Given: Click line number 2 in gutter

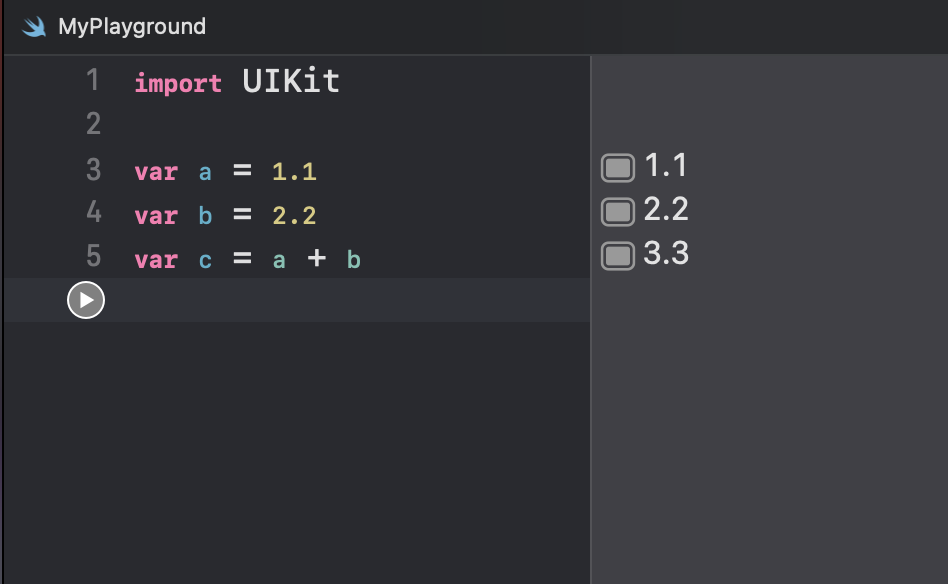Looking at the screenshot, I should (93, 124).
